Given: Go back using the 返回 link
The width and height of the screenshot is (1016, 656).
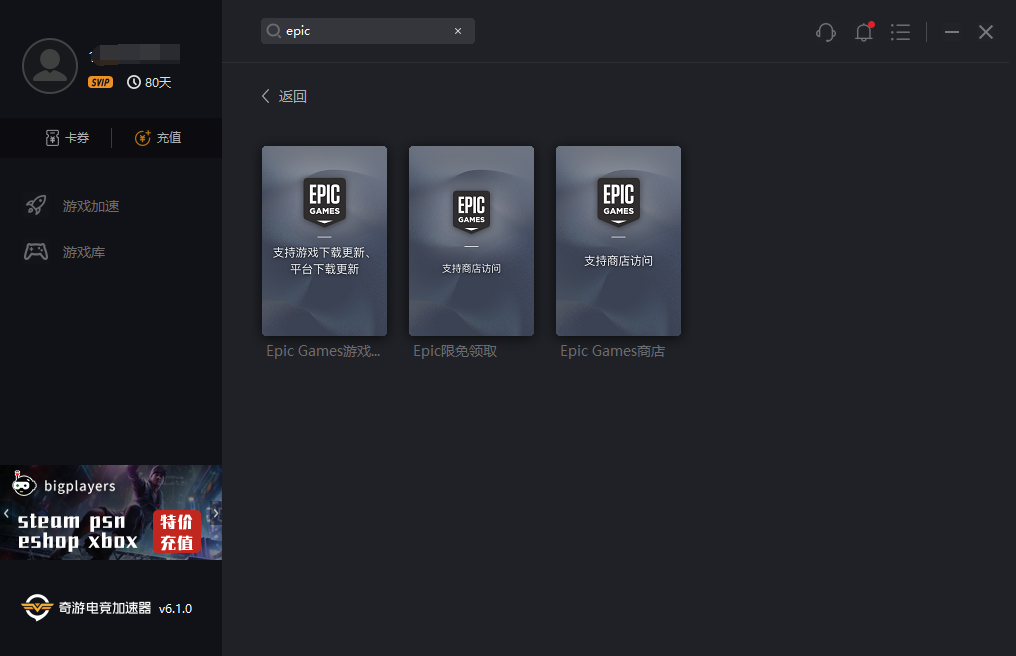Looking at the screenshot, I should point(284,96).
